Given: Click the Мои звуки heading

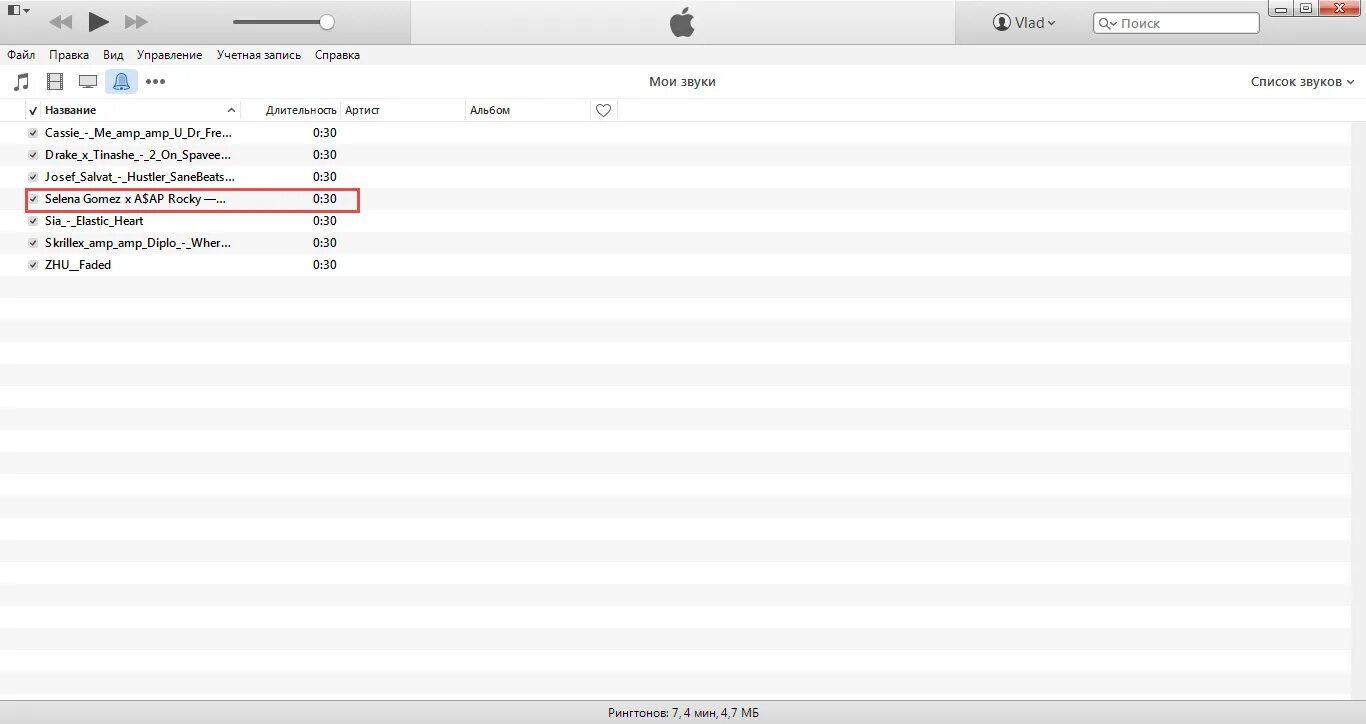Looking at the screenshot, I should coord(682,82).
